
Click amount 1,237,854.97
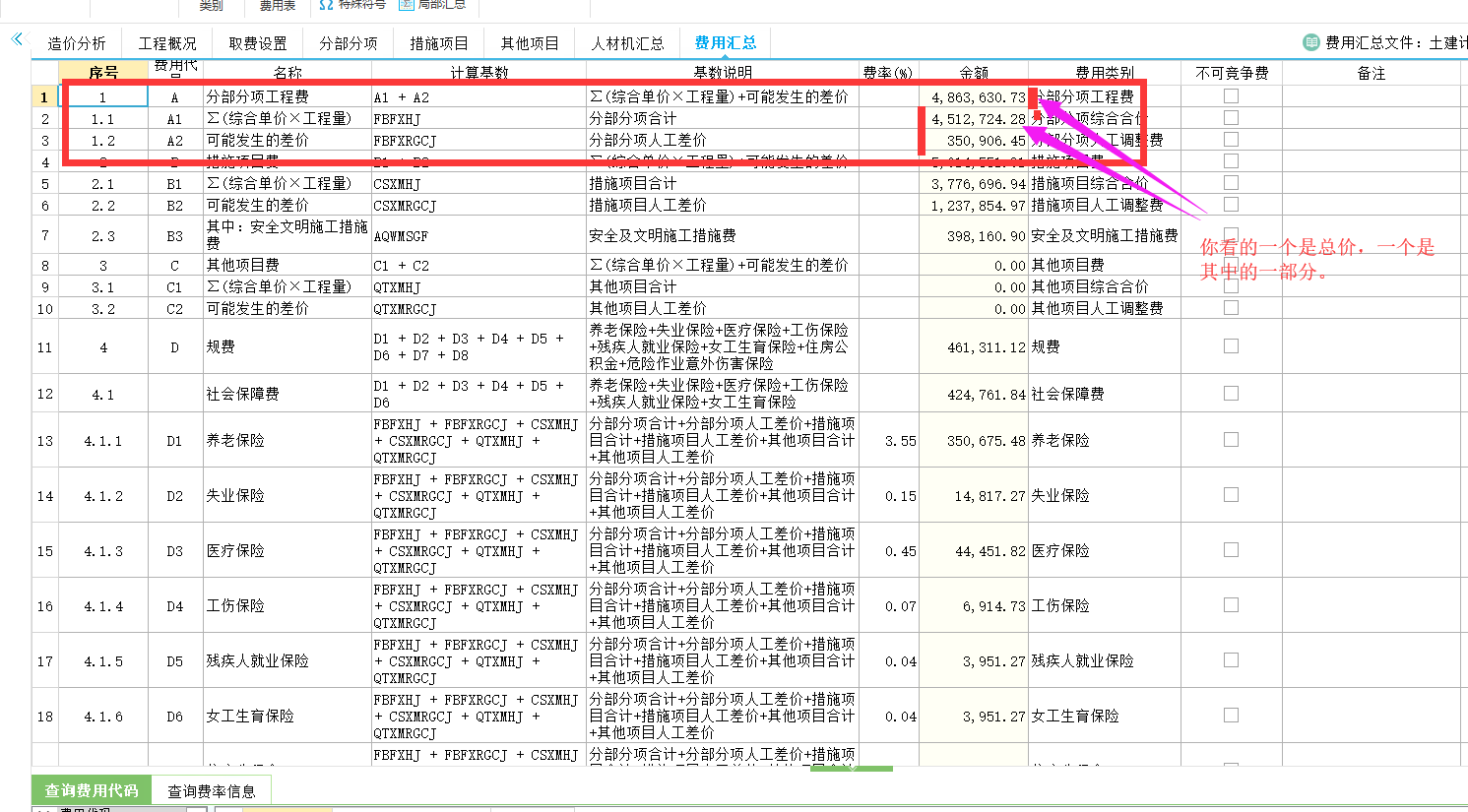(x=974, y=206)
